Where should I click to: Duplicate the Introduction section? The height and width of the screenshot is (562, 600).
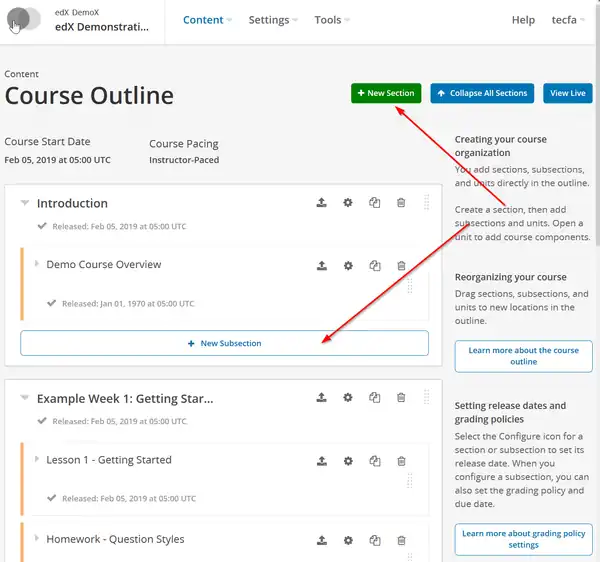[374, 203]
